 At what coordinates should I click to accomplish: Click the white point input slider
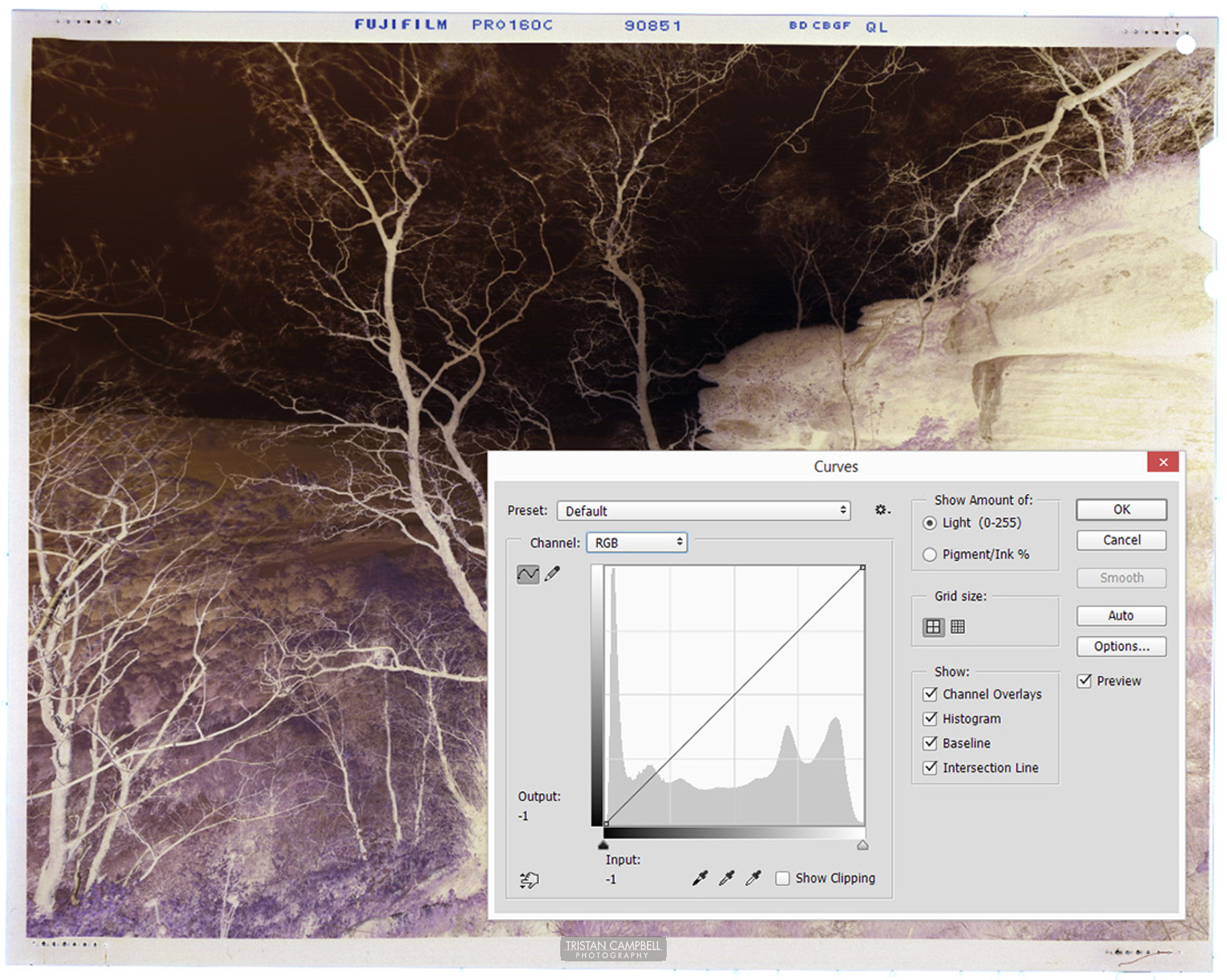pyautogui.click(x=863, y=845)
